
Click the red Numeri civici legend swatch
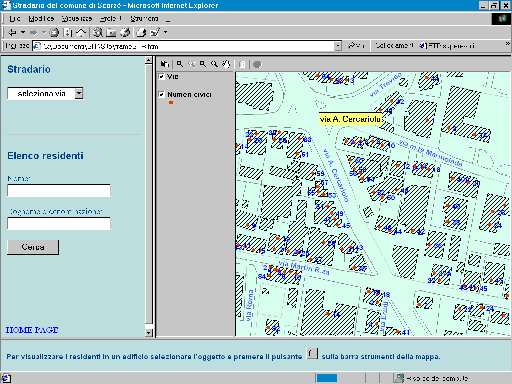pyautogui.click(x=171, y=103)
